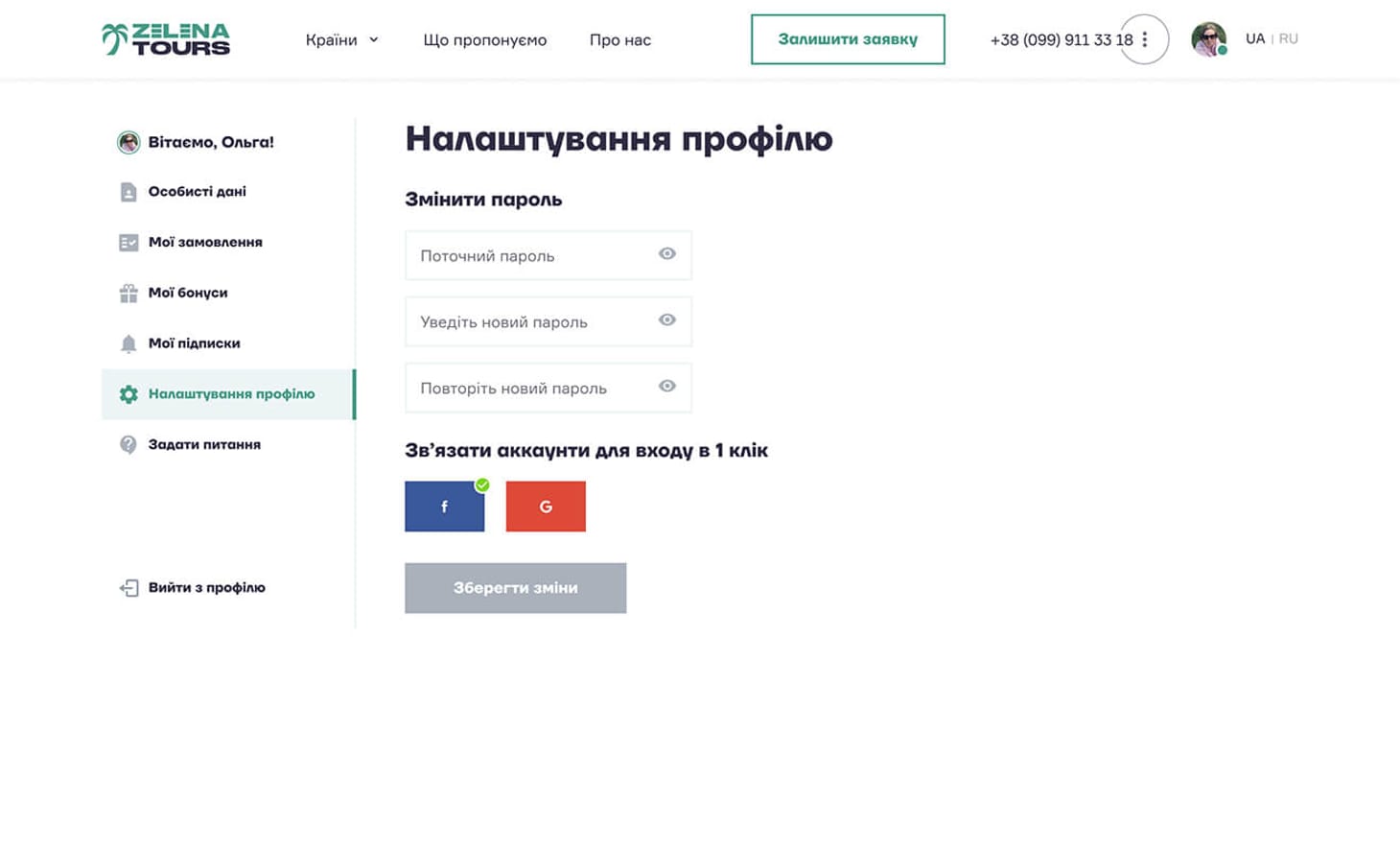Select the Особисті дані document icon
This screenshot has width=1400, height=849.
tap(127, 191)
